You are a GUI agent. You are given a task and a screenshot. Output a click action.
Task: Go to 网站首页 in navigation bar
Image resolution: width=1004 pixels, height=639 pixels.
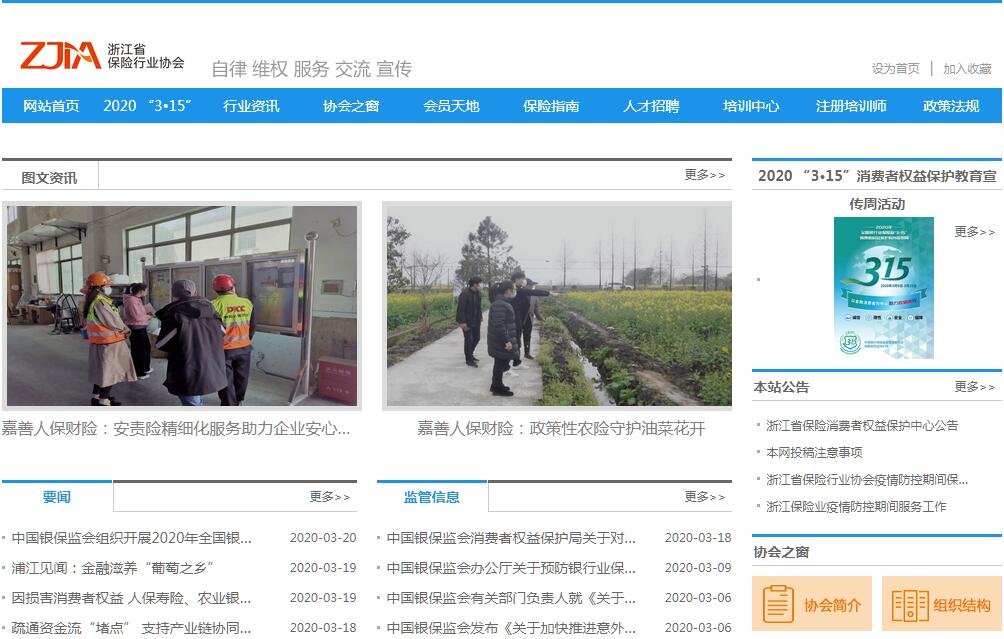(x=51, y=106)
